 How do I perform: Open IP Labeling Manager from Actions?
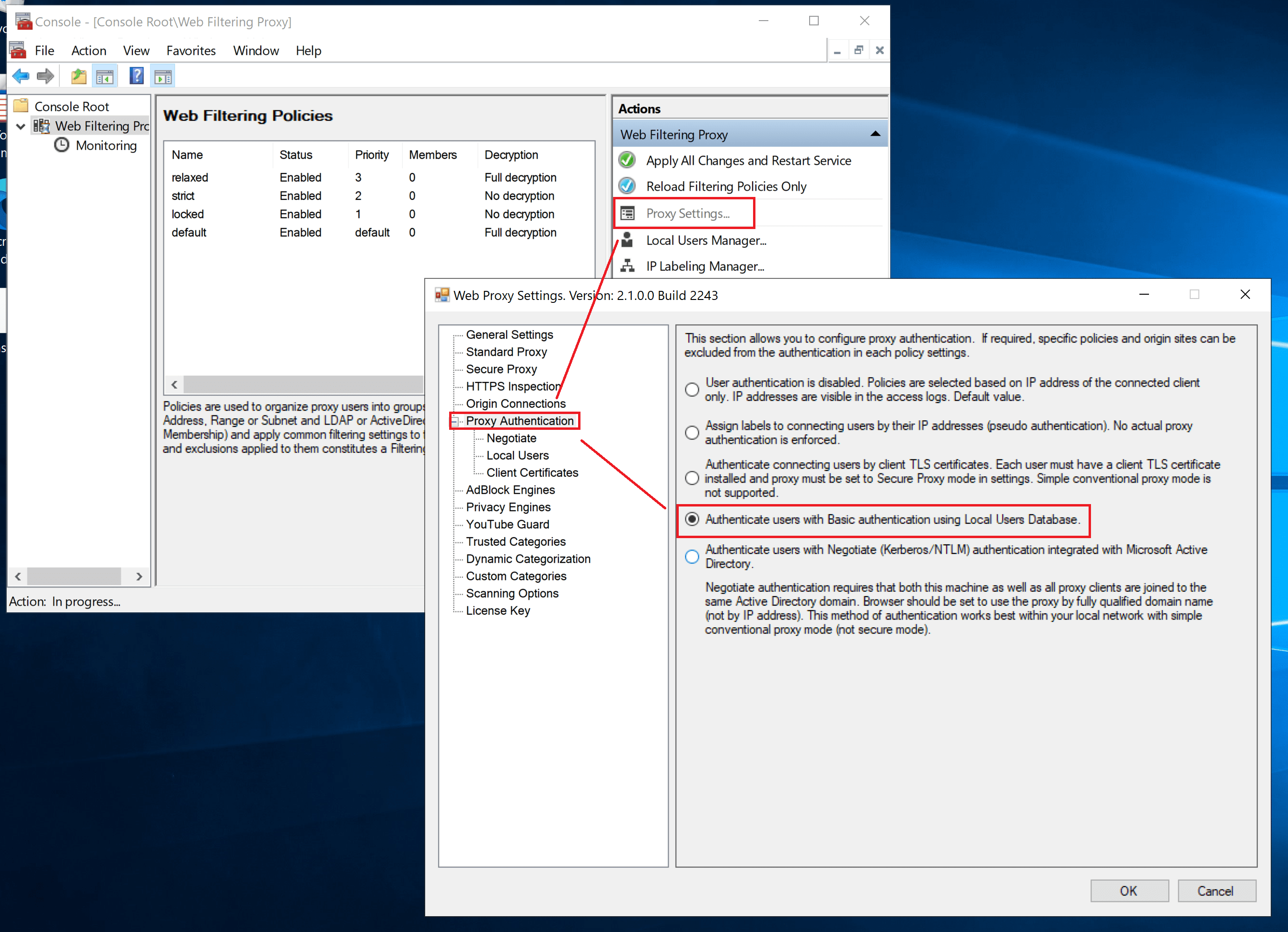click(x=704, y=266)
